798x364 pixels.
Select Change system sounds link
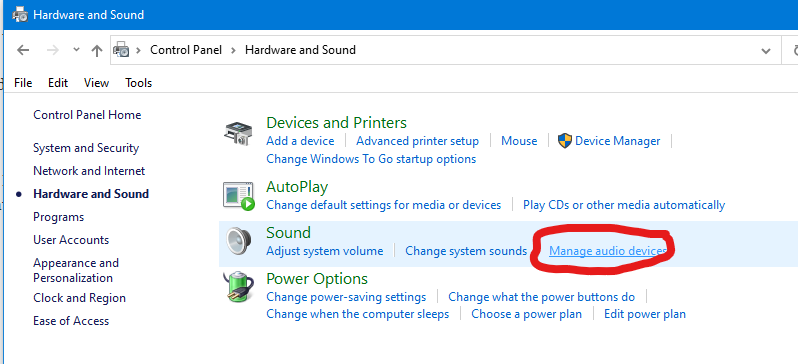[466, 251]
